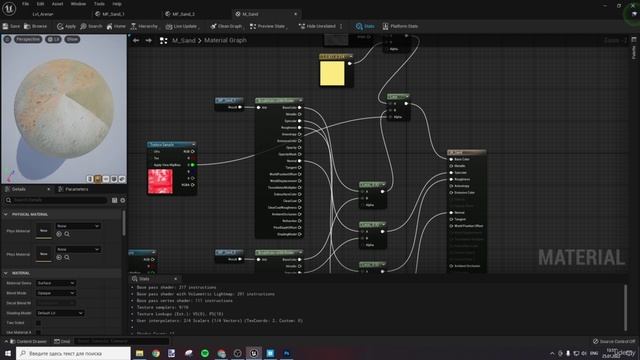The image size is (640, 360).
Task: Open Spotify from the Windows taskbar
Action: (x=205, y=353)
